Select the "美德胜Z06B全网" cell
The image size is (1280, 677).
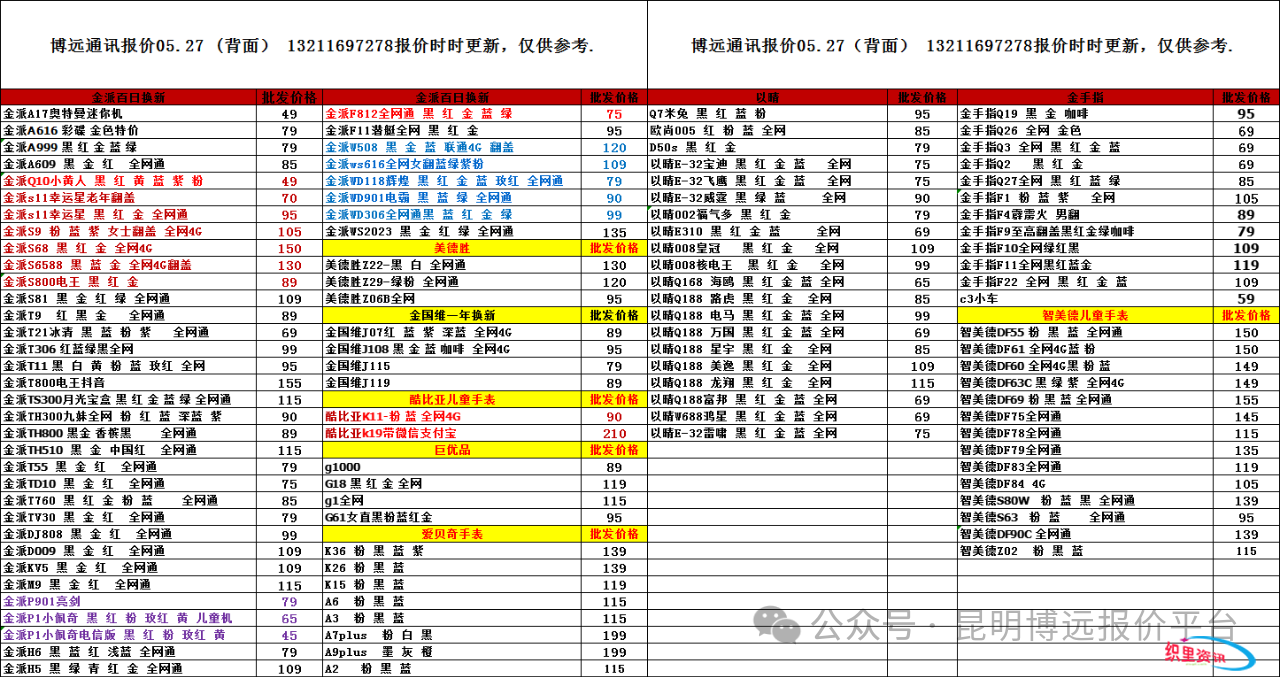(x=452, y=299)
